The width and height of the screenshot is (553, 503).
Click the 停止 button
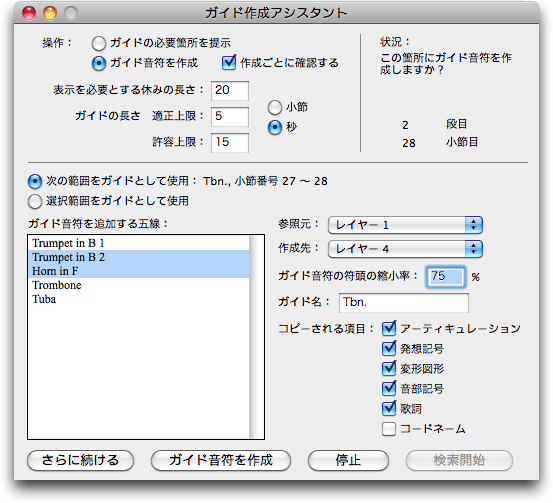click(x=348, y=460)
